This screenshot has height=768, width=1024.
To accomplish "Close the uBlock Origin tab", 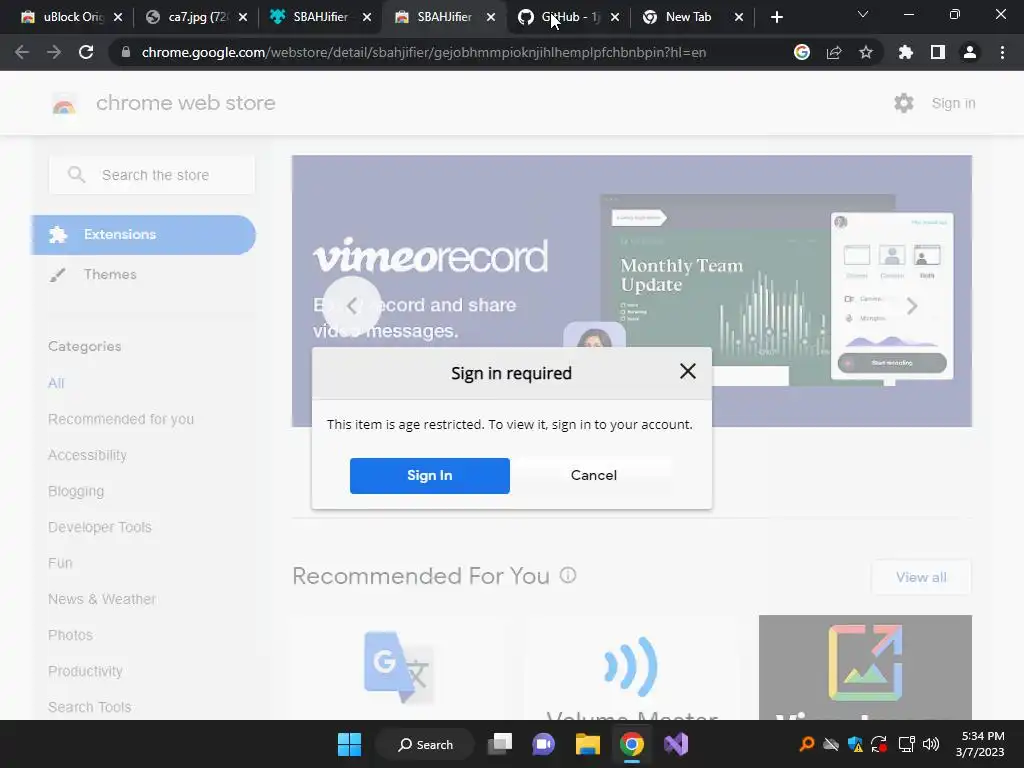I will click(118, 17).
